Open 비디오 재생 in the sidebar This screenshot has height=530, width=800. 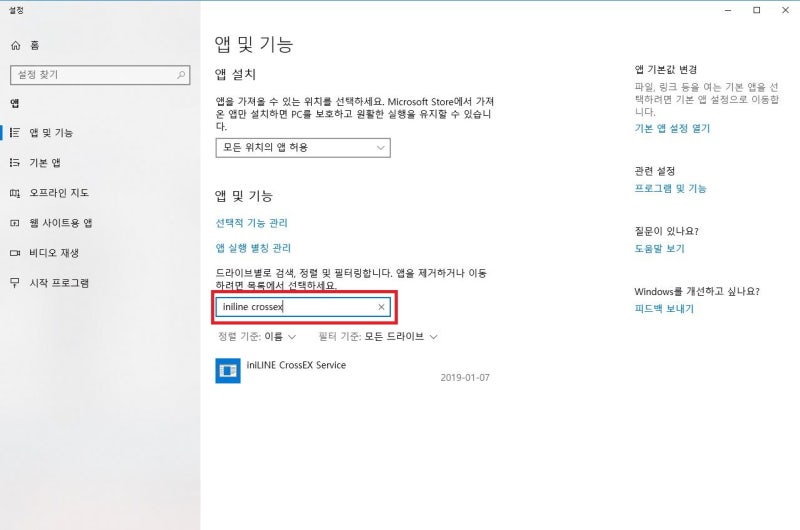(x=100, y=253)
